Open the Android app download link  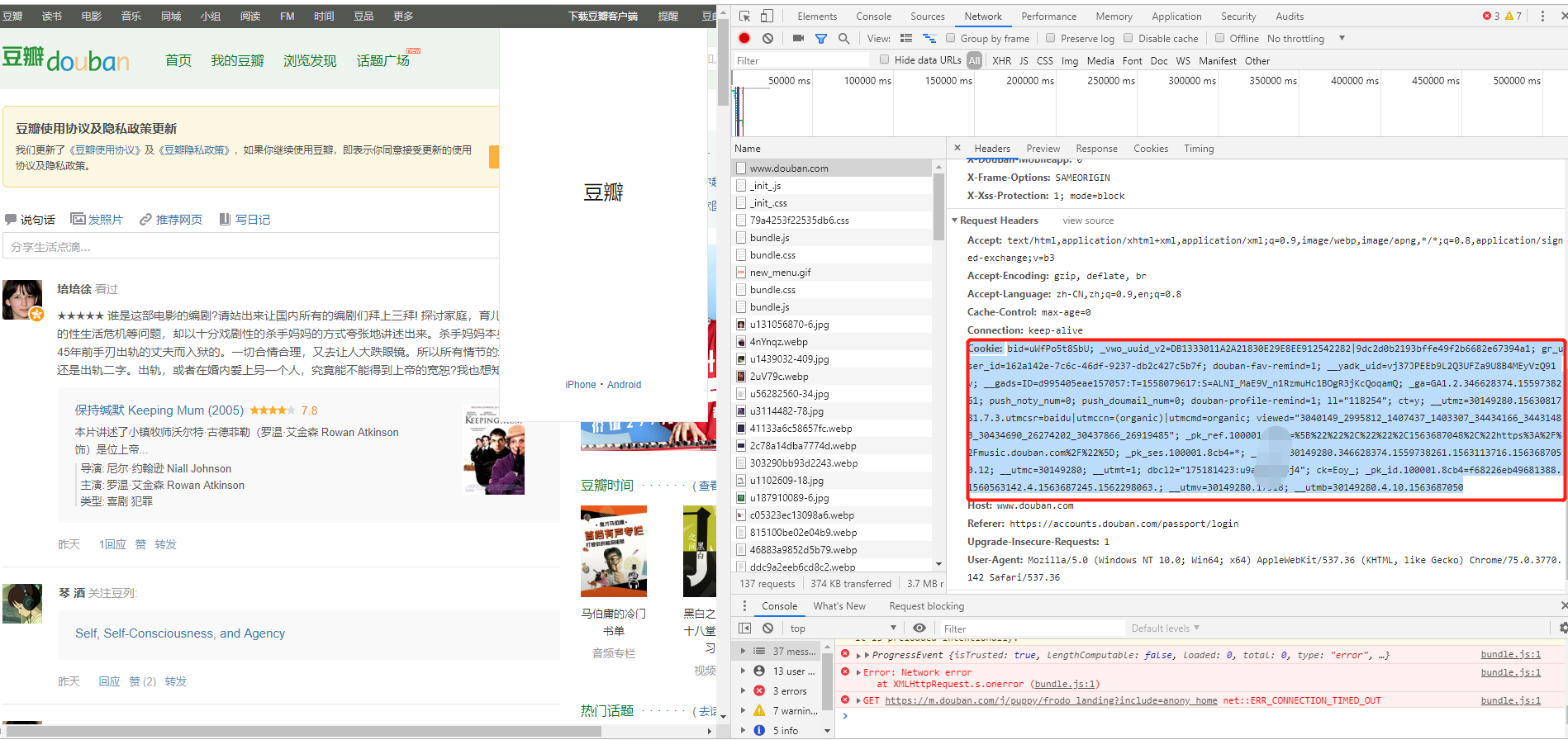(x=624, y=385)
